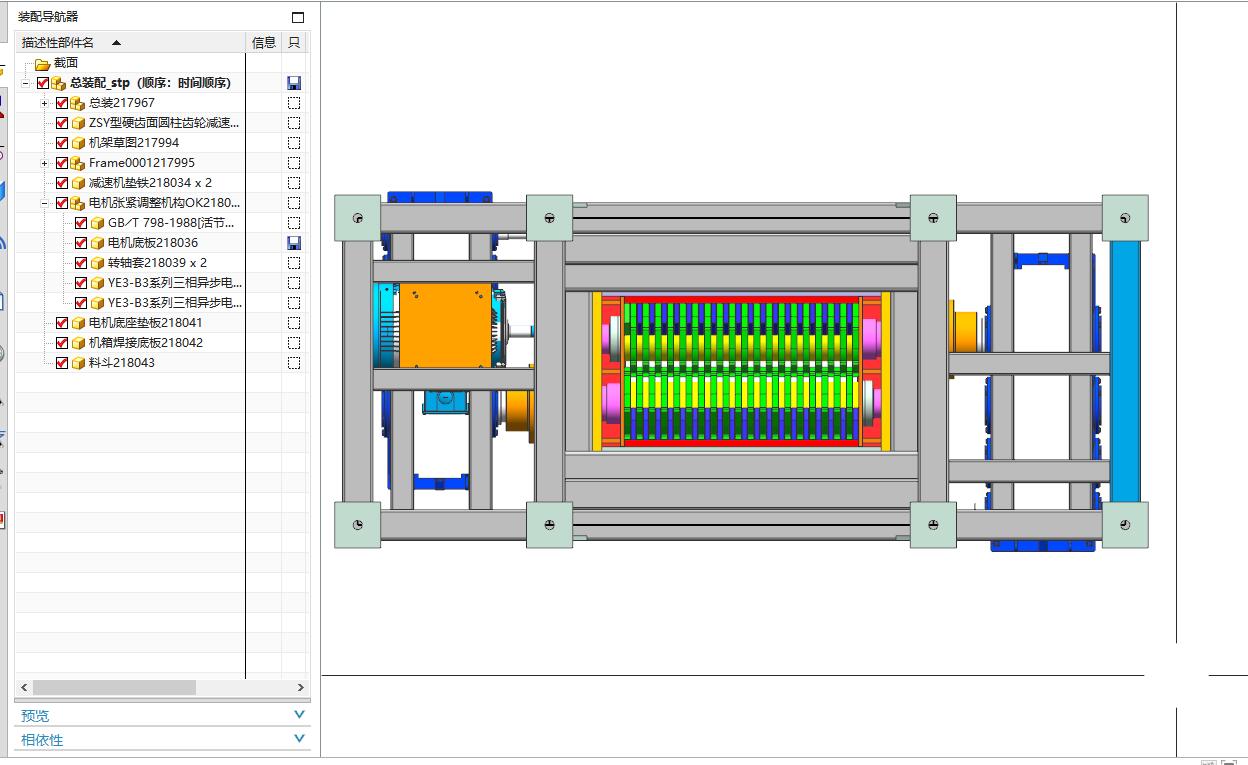
Task: Click the 信息 column header
Action: coord(264,42)
